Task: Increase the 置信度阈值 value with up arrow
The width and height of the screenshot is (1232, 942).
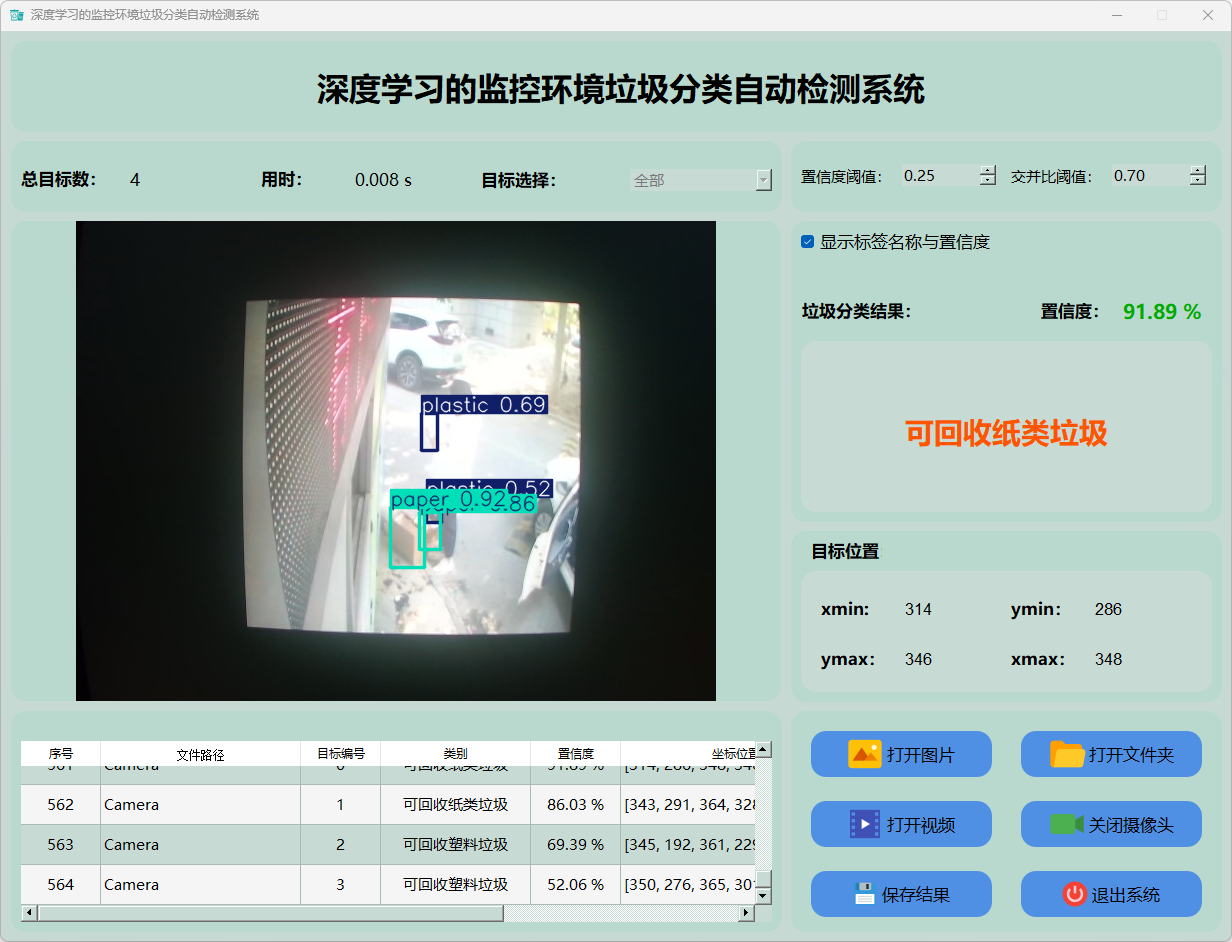Action: pos(988,170)
